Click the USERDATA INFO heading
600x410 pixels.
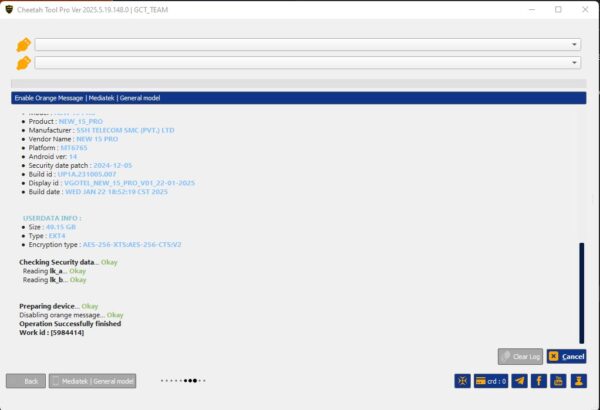point(52,218)
